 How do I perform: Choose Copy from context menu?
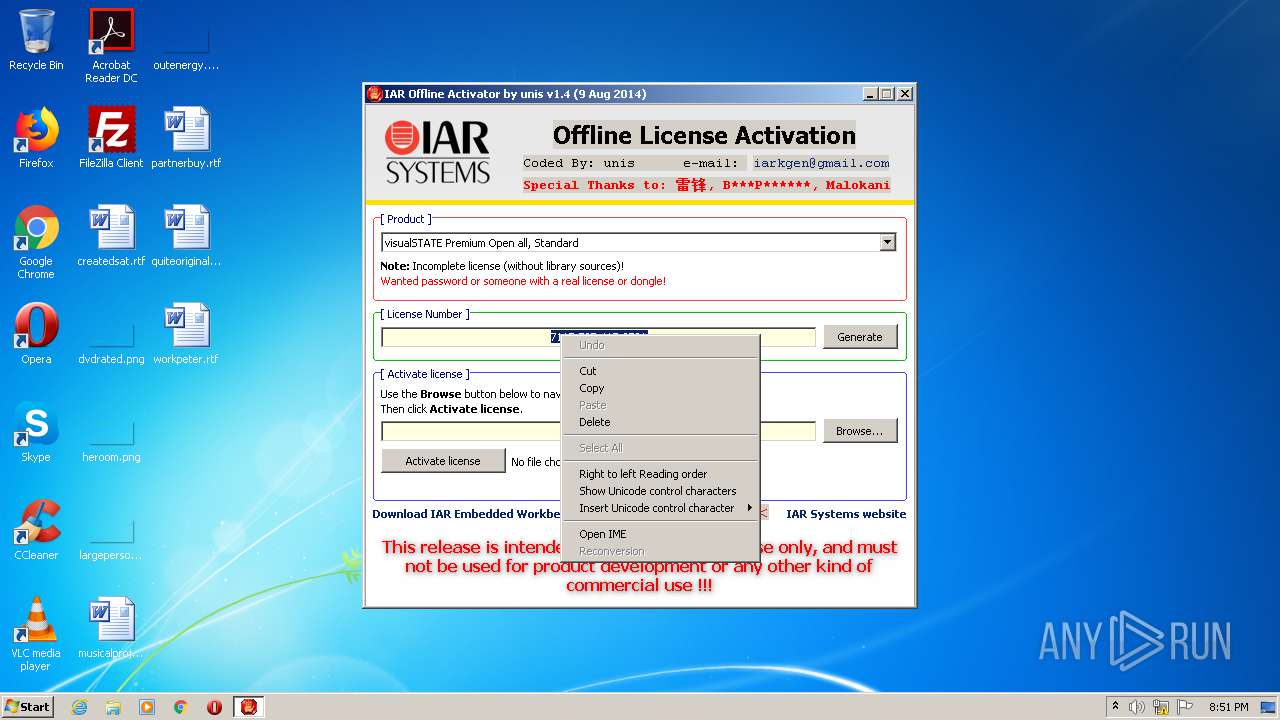pyautogui.click(x=660, y=388)
